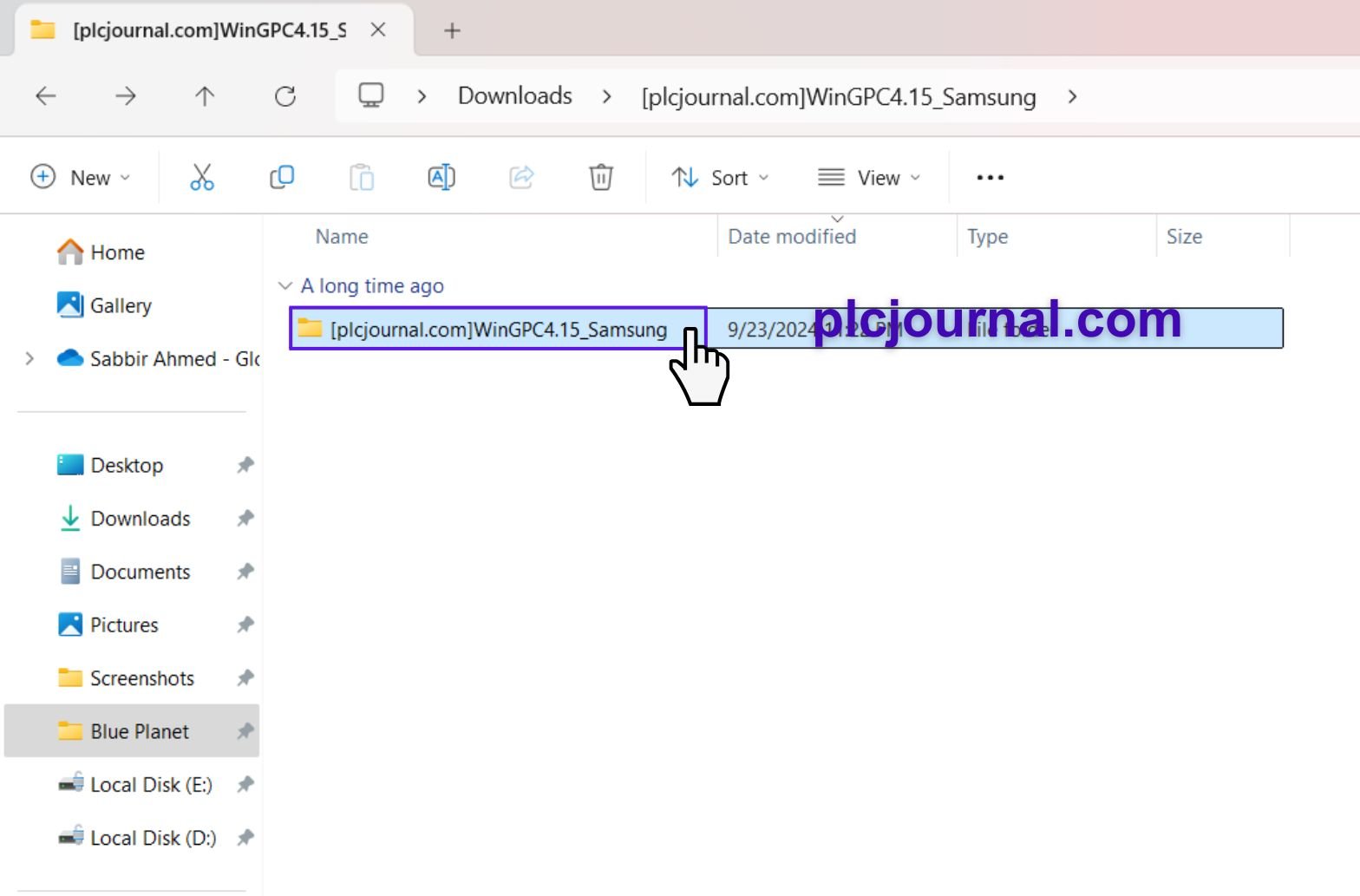Open the See more options menu
Image resolution: width=1360 pixels, height=896 pixels.
coord(990,178)
